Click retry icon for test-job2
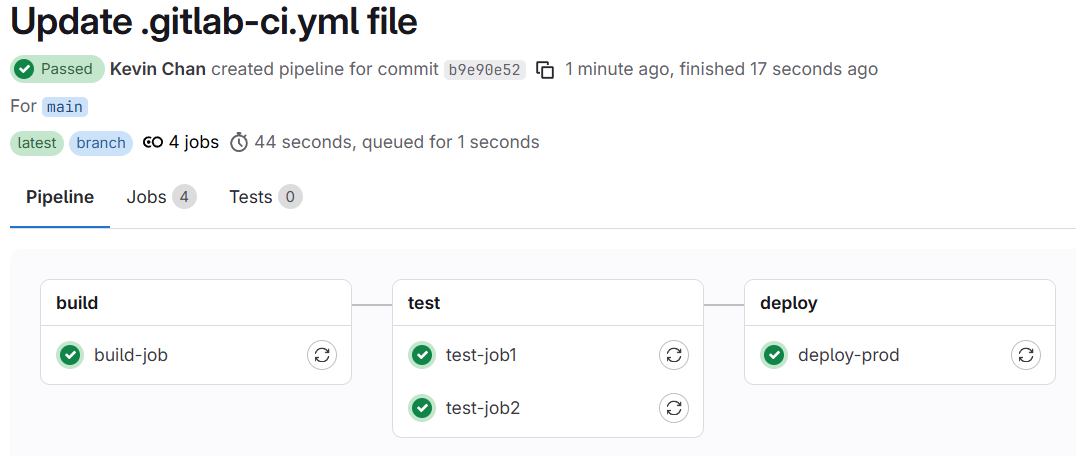This screenshot has width=1076, height=456. click(674, 407)
